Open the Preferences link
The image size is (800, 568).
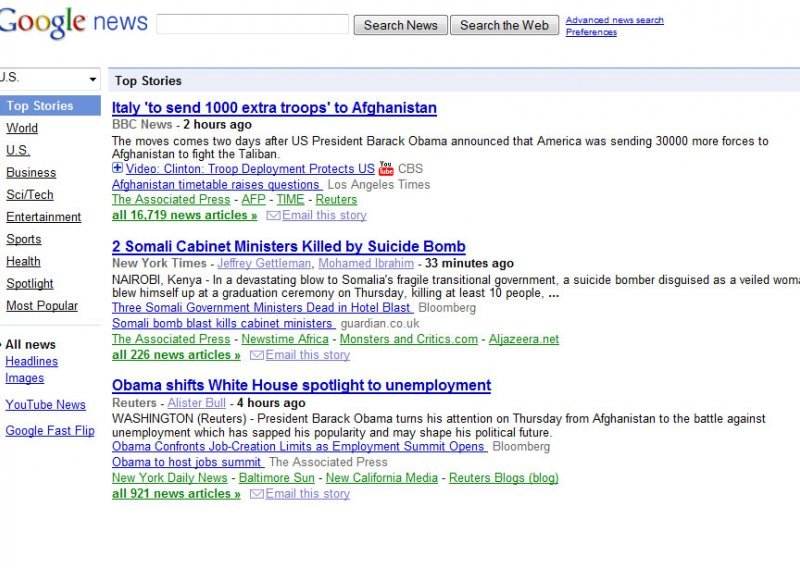(x=591, y=32)
